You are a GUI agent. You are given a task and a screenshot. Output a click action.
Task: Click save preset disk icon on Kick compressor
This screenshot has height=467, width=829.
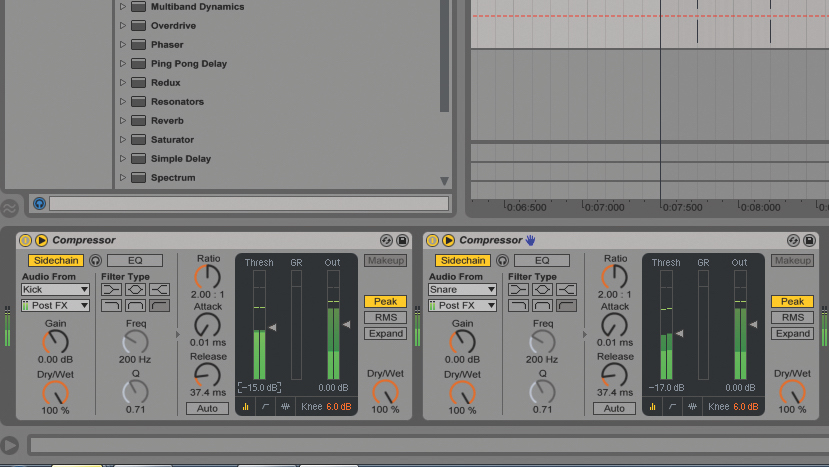click(402, 240)
